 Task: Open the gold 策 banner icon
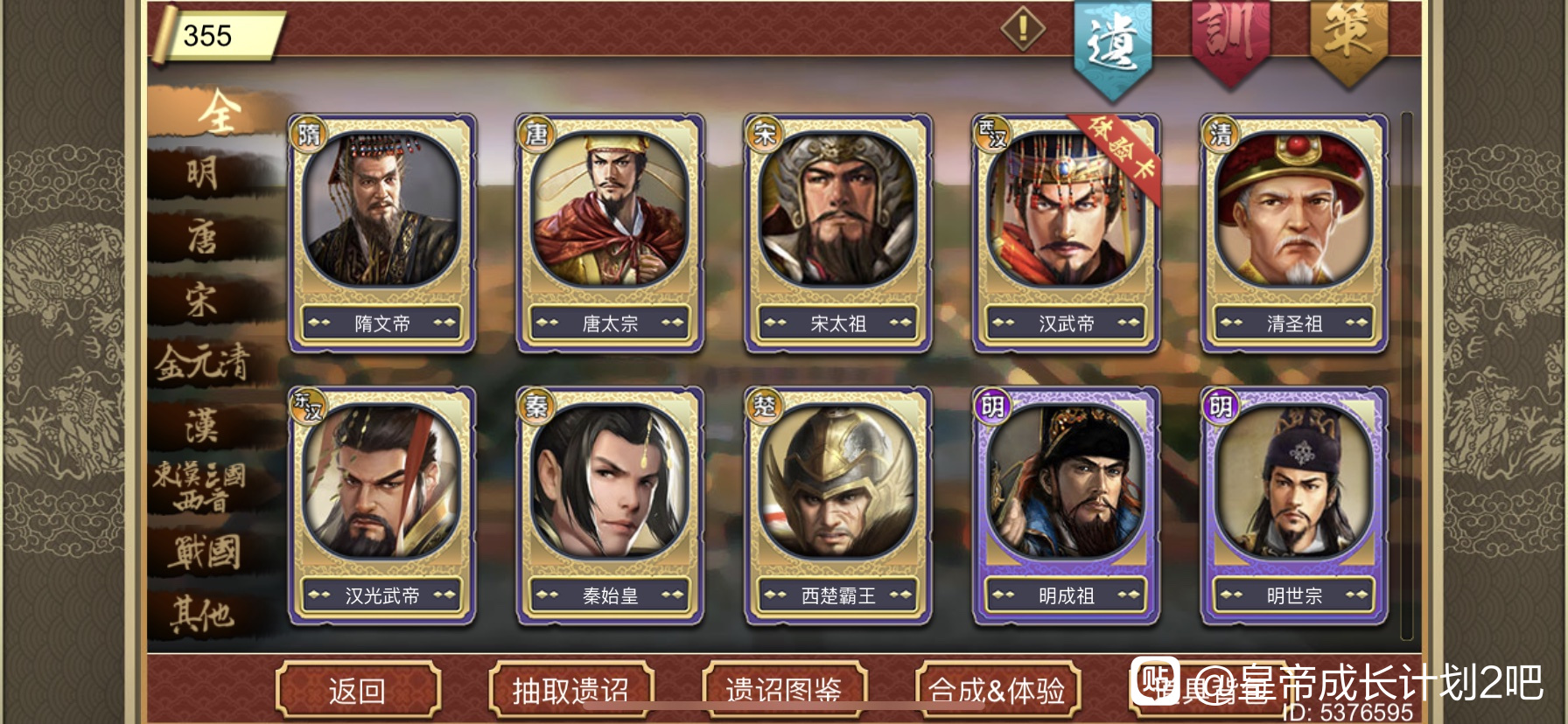click(1348, 40)
